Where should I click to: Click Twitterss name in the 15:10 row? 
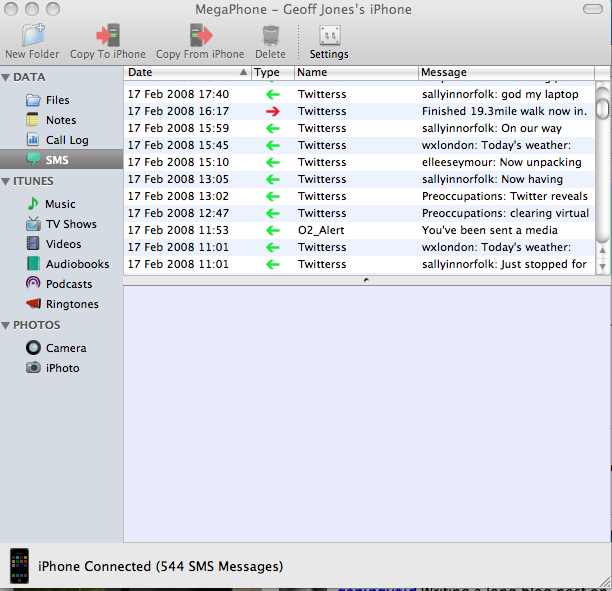(x=322, y=162)
